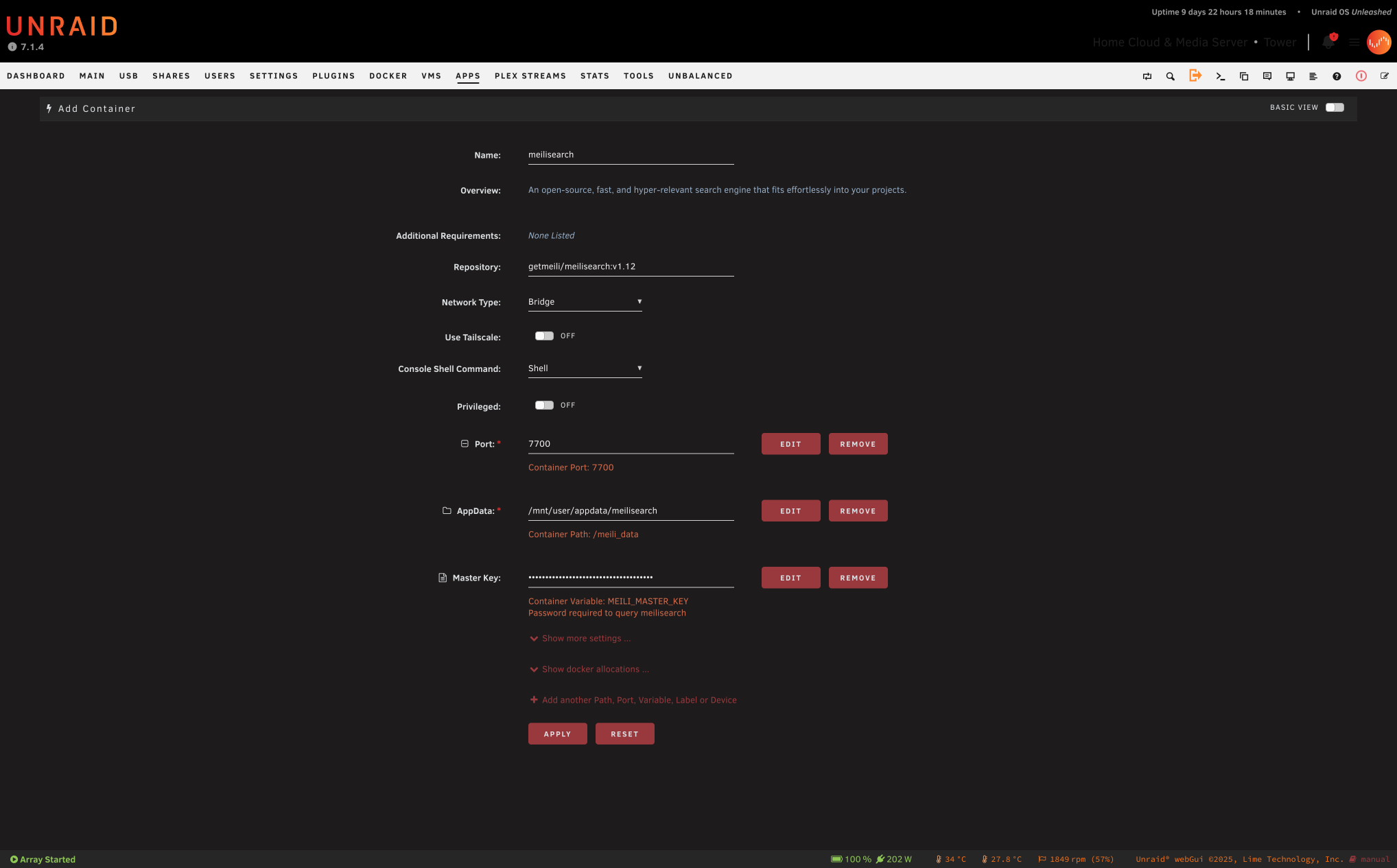Click the Master Key password field

631,578
